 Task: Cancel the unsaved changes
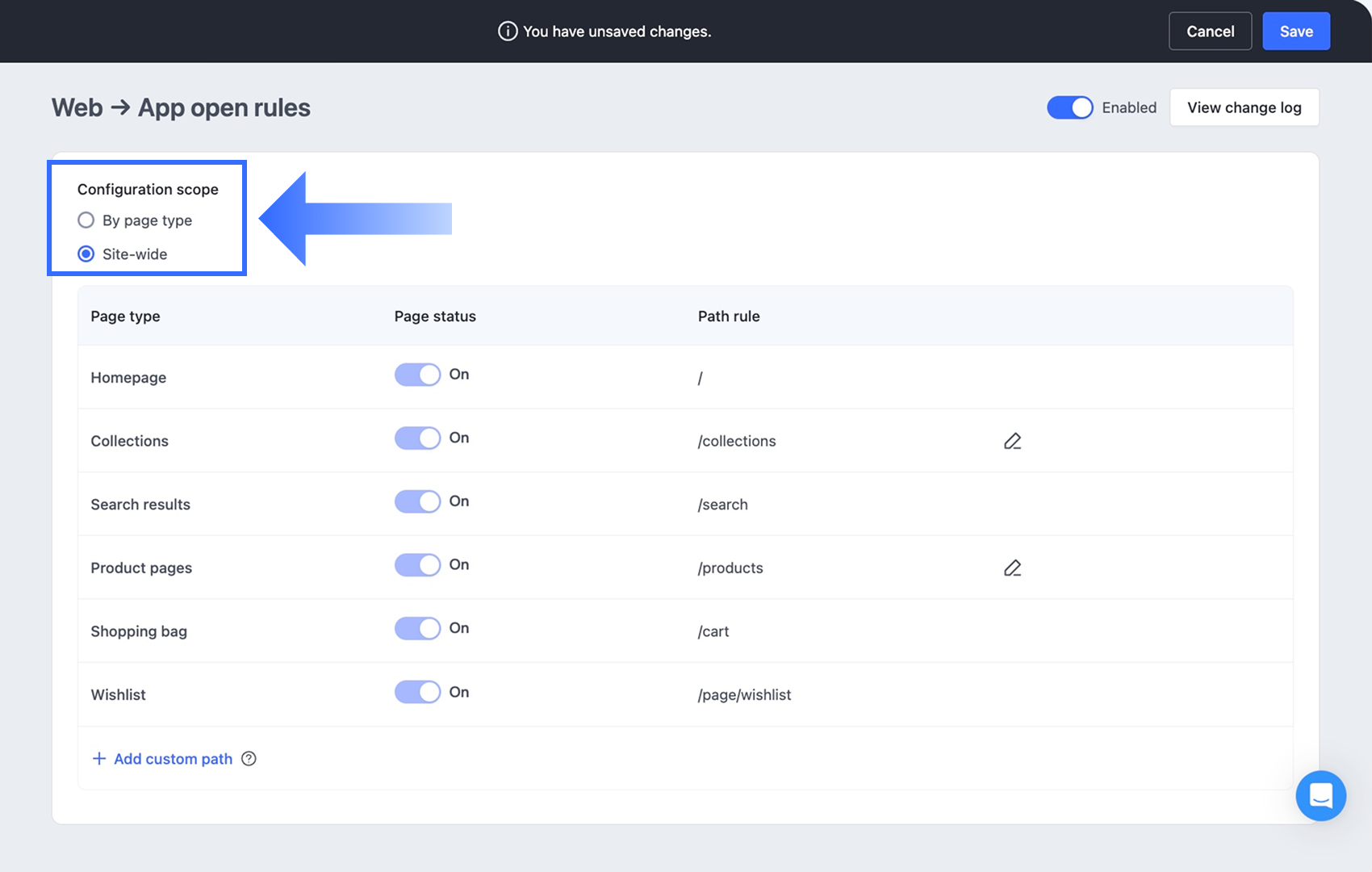(x=1210, y=31)
